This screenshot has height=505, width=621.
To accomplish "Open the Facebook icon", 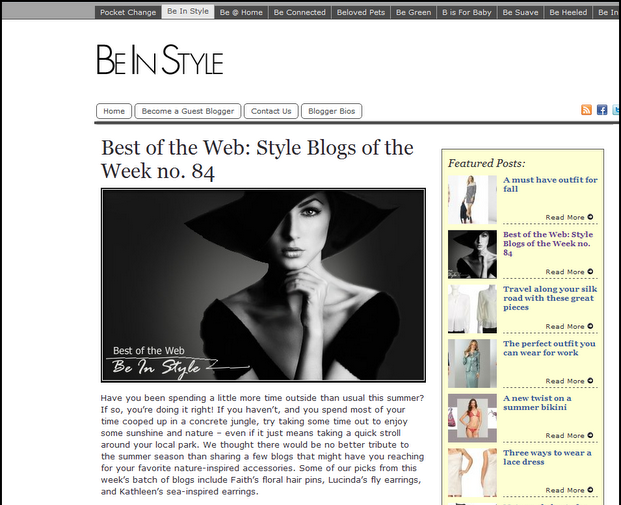I will coord(602,110).
